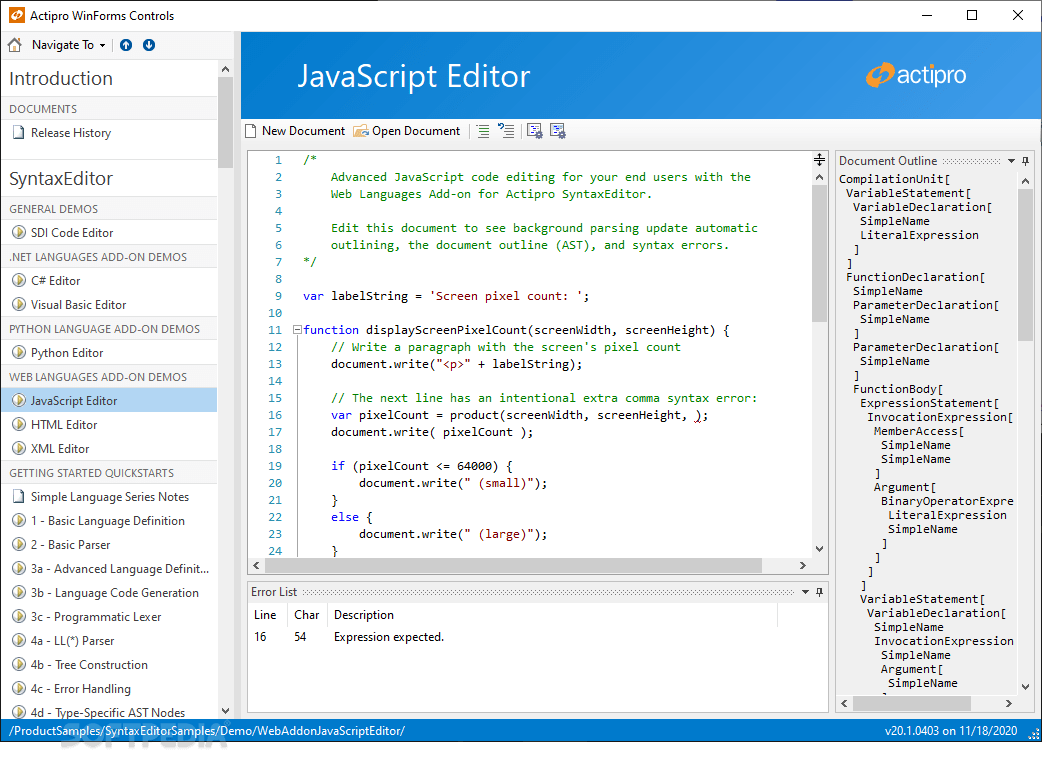The width and height of the screenshot is (1042, 762).
Task: Go to next sample with down arrow
Action: (x=149, y=45)
